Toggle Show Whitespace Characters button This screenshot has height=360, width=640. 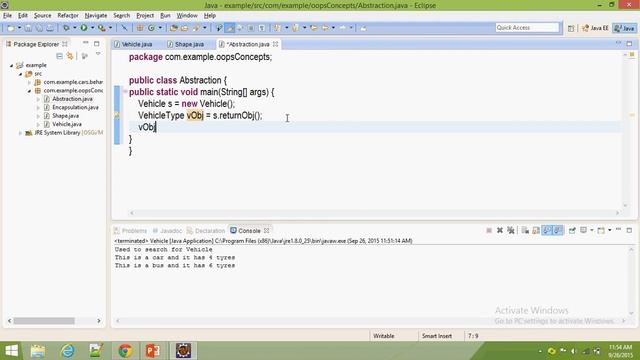[x=262, y=28]
